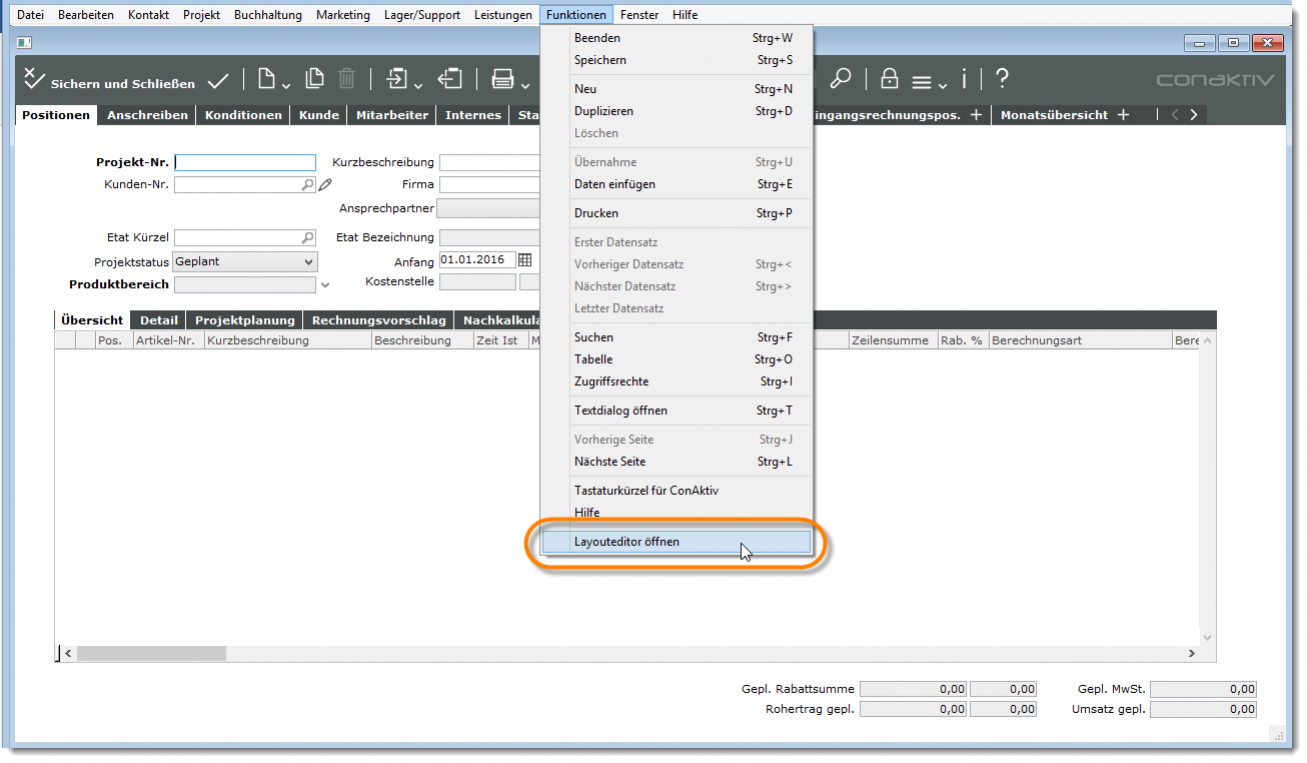The image size is (1307, 763).
Task: Click the table's horizontal scrollbar thumb
Action: 151,653
